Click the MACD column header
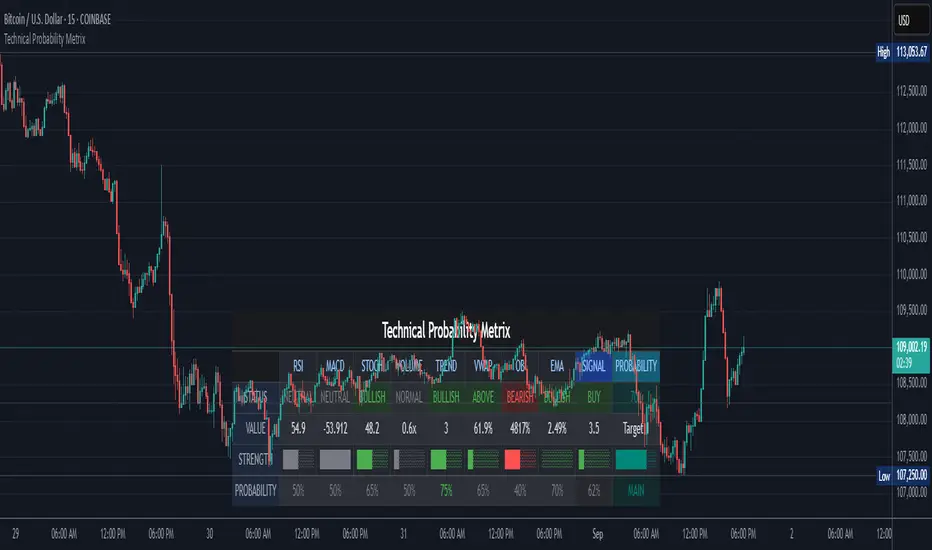The width and height of the screenshot is (932, 550). 335,366
